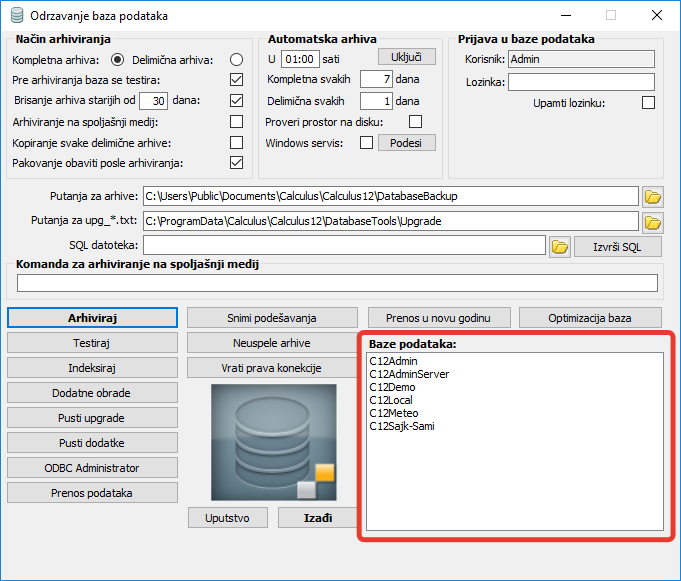Enable Arhiviranje na spoljašnji medij checkbox
Viewport: 681px width, 581px height.
236,122
